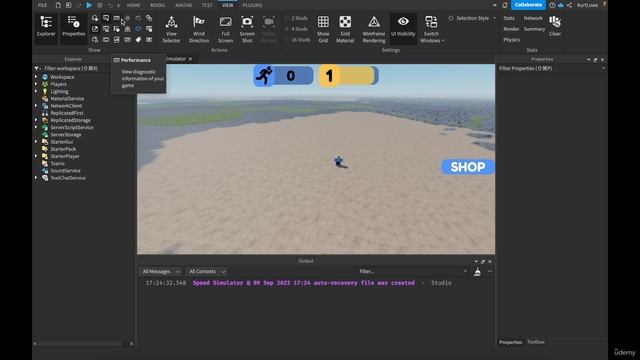Click the Clear stats button
640x360 pixels.
555,26
